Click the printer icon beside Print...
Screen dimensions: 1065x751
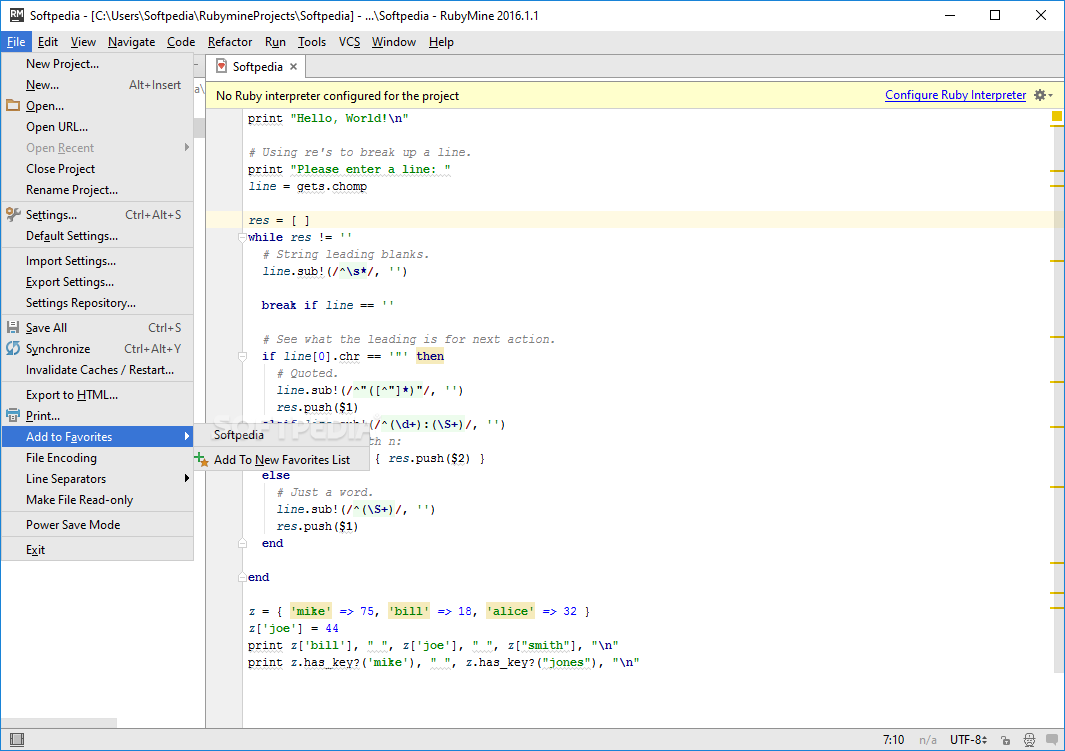(13, 415)
